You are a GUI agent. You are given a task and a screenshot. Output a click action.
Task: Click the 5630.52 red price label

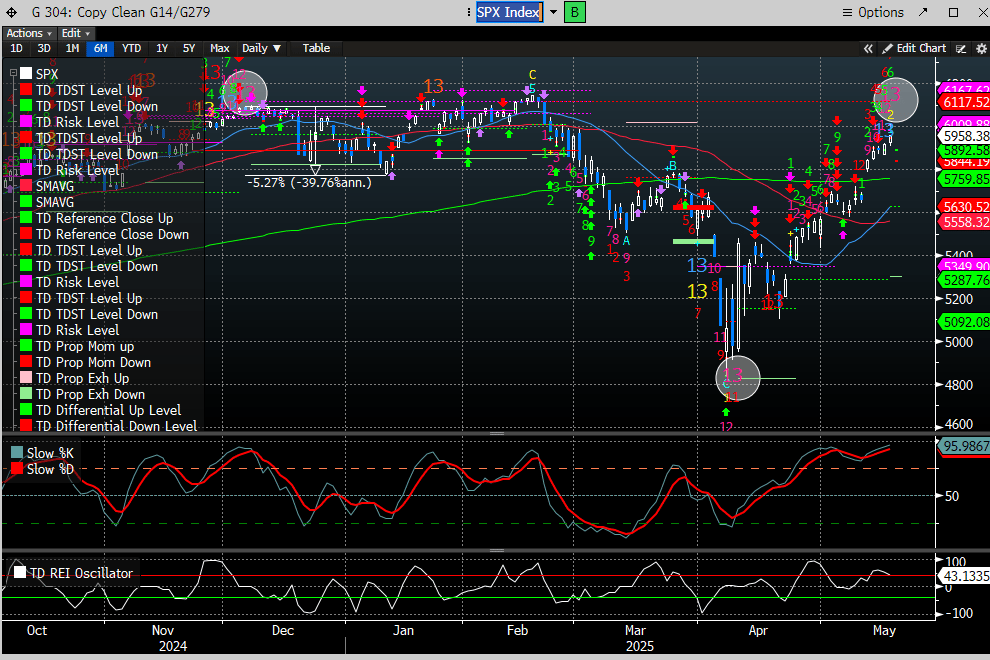pos(965,207)
